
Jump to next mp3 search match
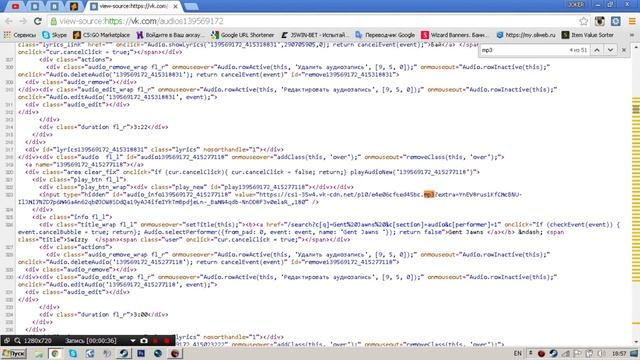(x=610, y=50)
